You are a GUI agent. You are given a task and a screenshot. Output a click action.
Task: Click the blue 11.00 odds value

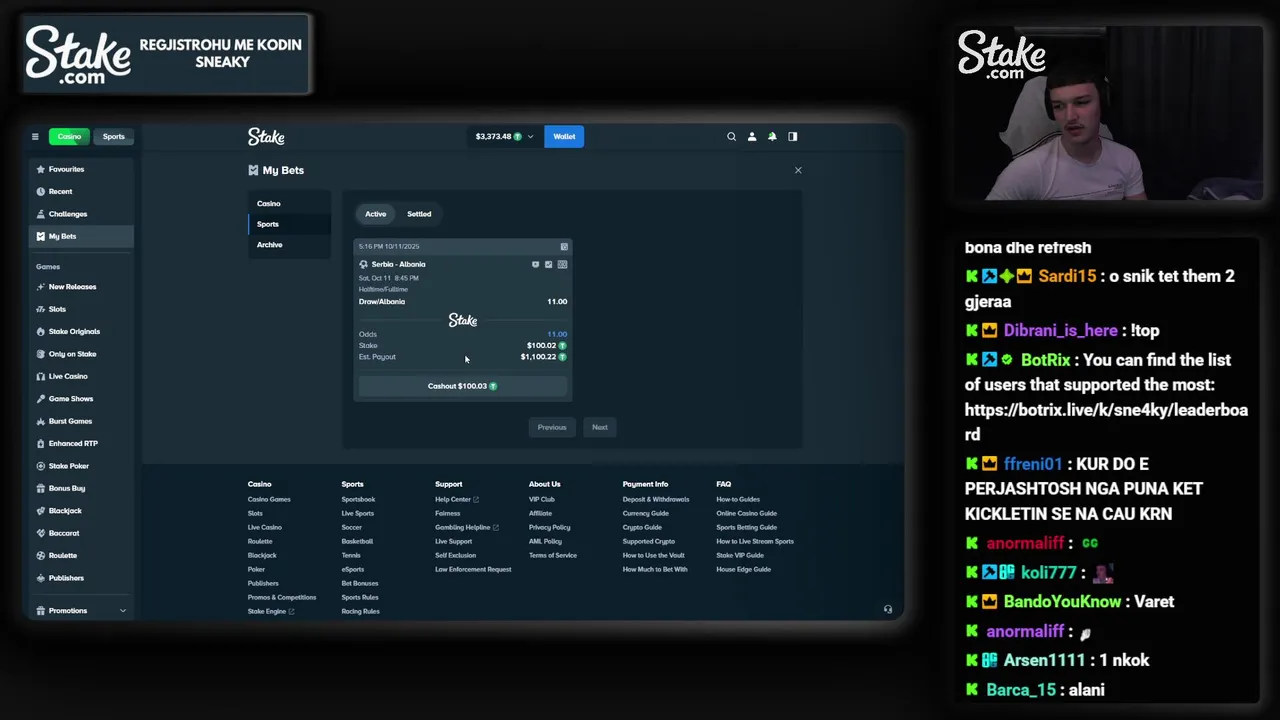click(x=557, y=334)
